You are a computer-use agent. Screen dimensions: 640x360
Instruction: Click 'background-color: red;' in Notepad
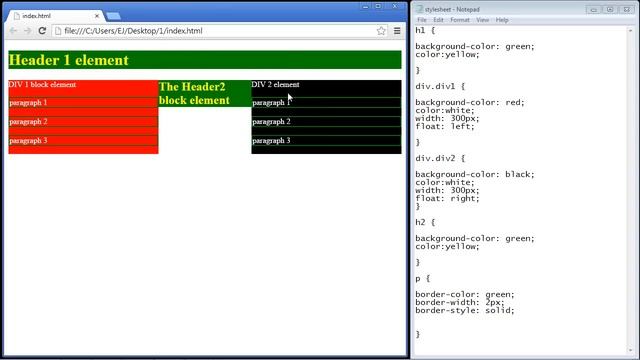pyautogui.click(x=470, y=102)
